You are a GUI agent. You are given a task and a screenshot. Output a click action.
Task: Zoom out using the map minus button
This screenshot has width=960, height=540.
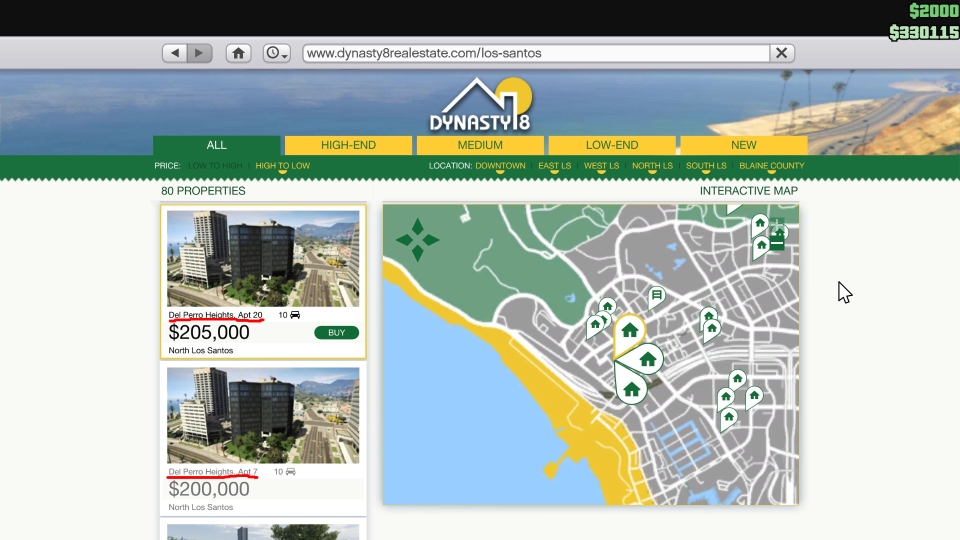coord(777,244)
